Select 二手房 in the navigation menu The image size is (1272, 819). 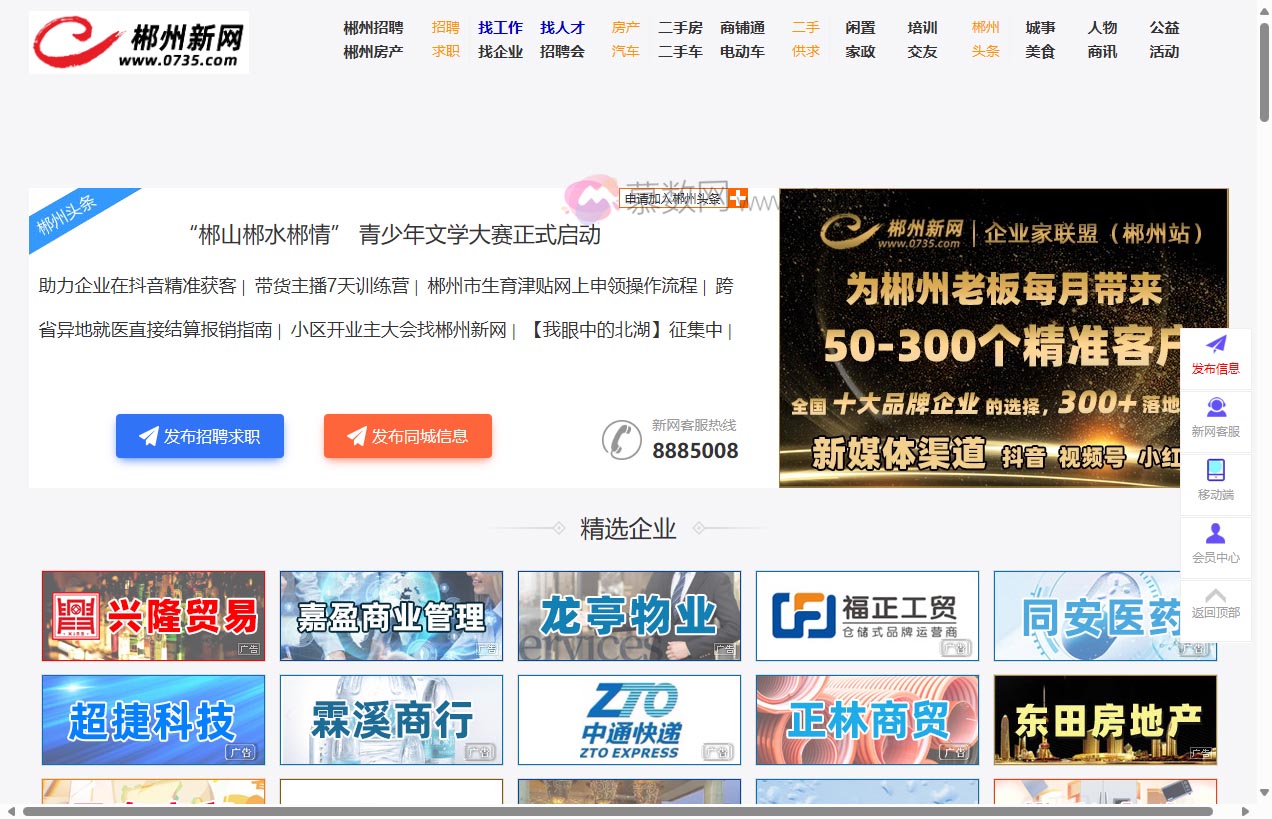680,28
